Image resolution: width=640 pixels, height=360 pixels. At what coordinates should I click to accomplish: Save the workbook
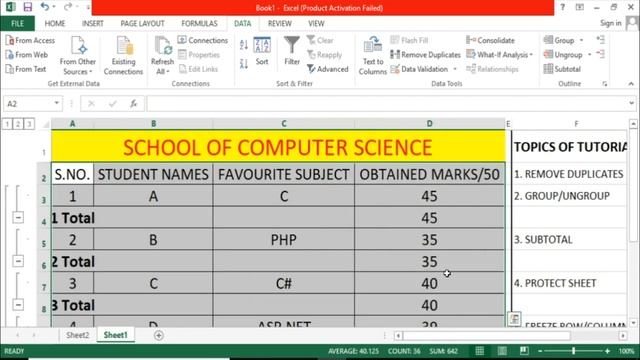[x=27, y=7]
